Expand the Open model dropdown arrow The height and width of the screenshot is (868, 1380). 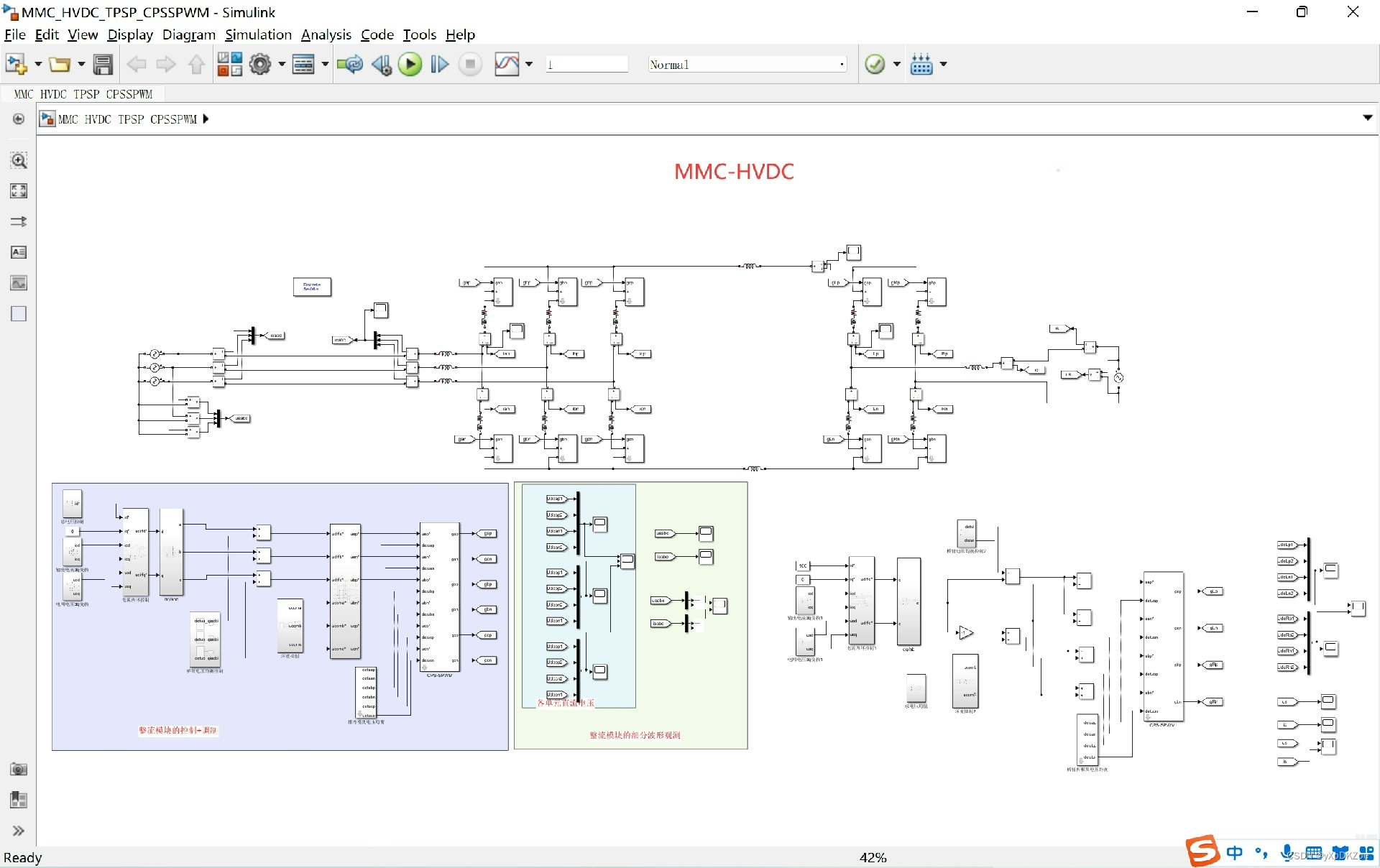pos(81,65)
